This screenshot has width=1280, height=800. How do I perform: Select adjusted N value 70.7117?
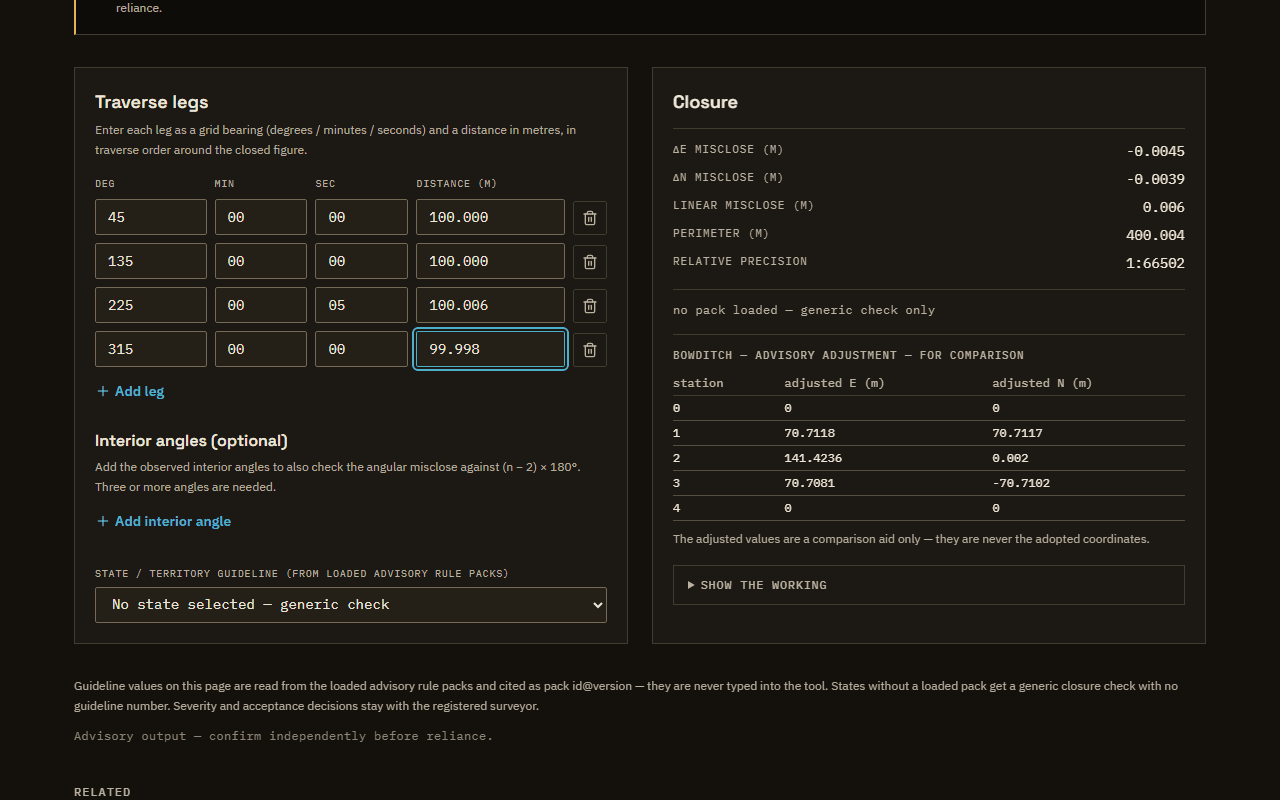pyautogui.click(x=1018, y=433)
